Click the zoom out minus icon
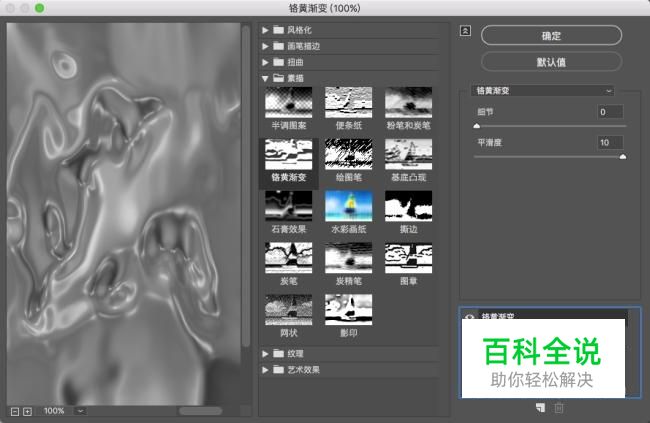The height and width of the screenshot is (423, 650). [x=15, y=411]
